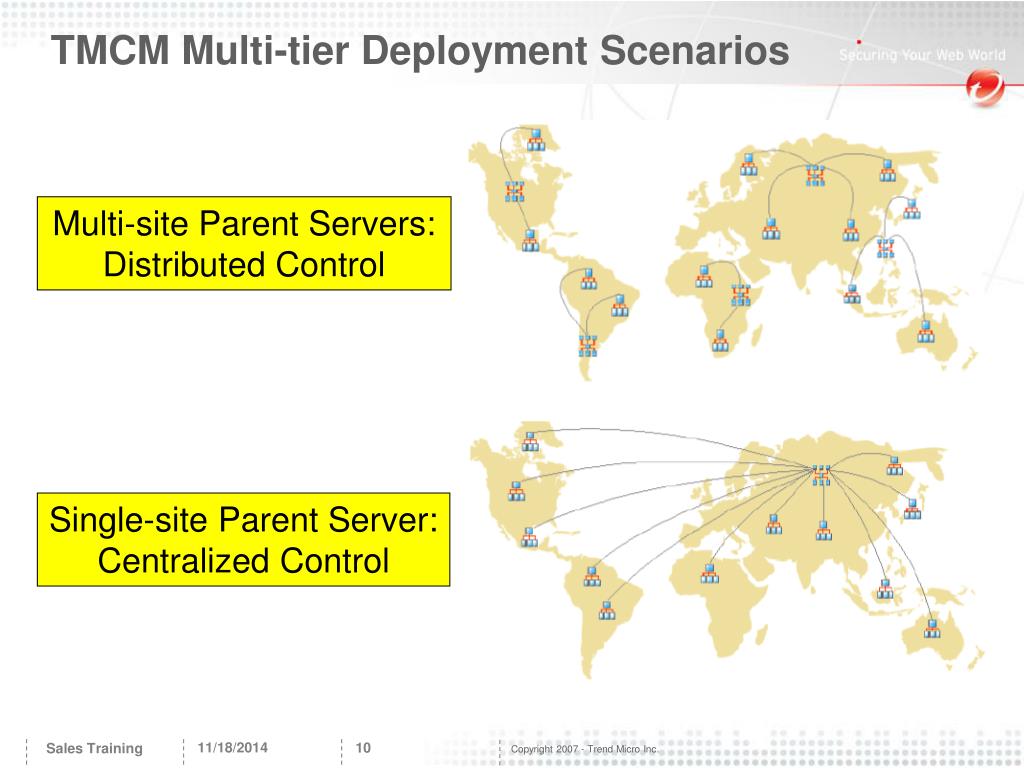Select Central America child server in Distributed Control map

point(530,240)
